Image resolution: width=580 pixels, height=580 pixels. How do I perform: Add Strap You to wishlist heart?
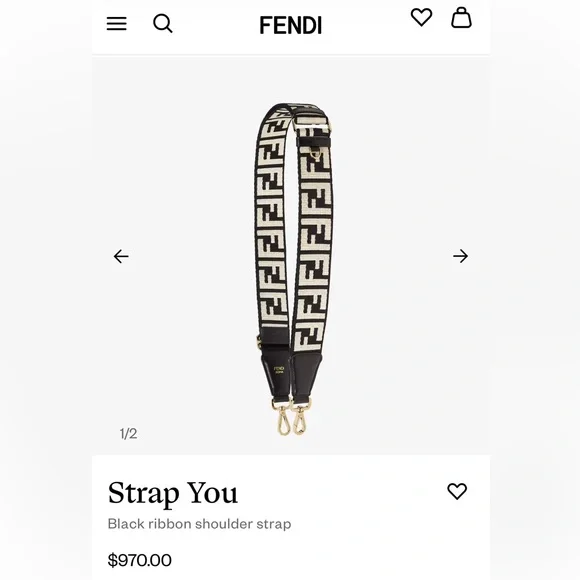click(x=457, y=491)
